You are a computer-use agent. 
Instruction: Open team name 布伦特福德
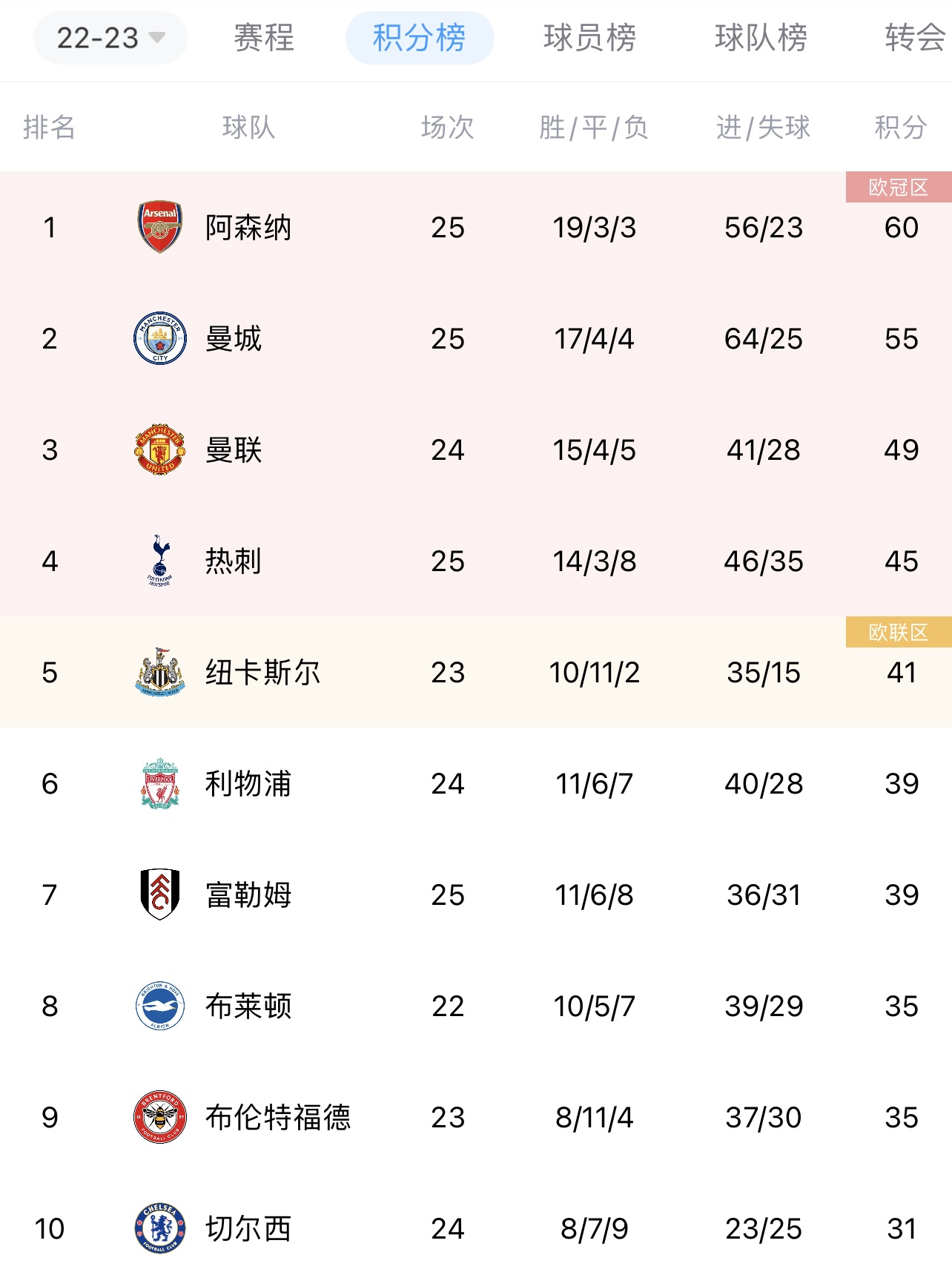pos(278,1117)
